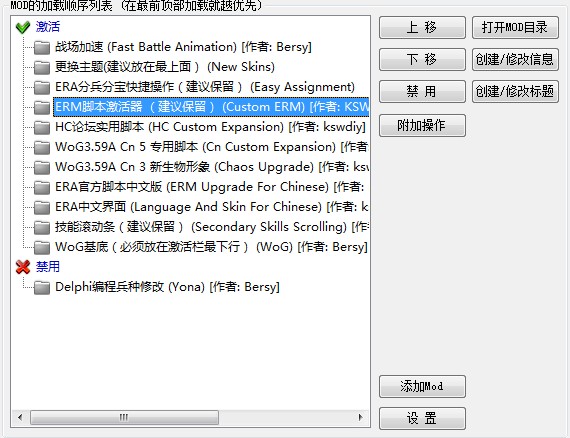Select ERA分兵分宝快捷操作 (Easy Assignment) row
This screenshot has width=570, height=438.
click(x=205, y=87)
